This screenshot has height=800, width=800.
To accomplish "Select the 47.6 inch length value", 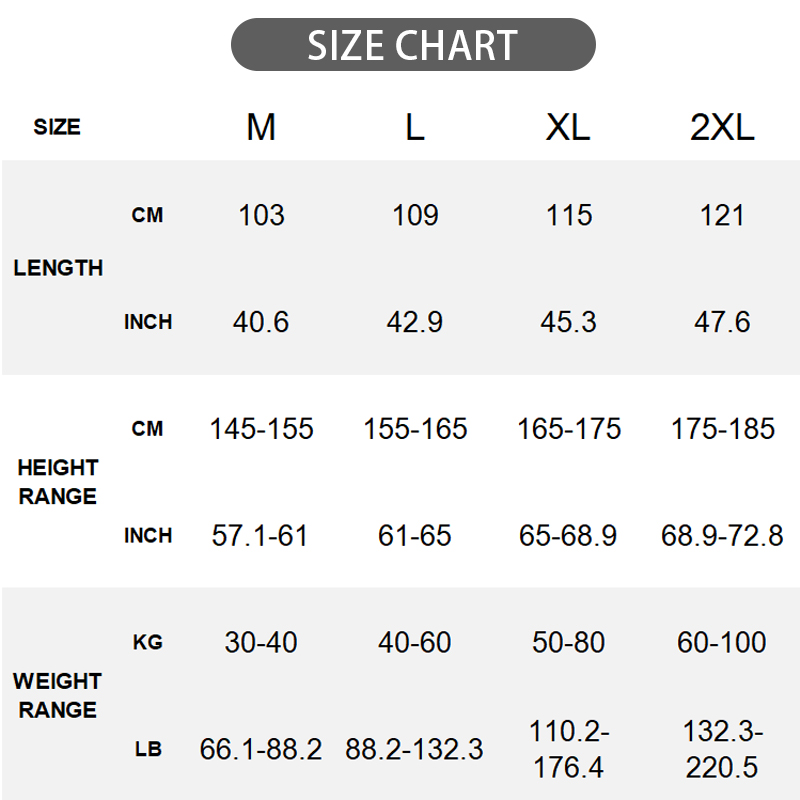I will coord(722,322).
